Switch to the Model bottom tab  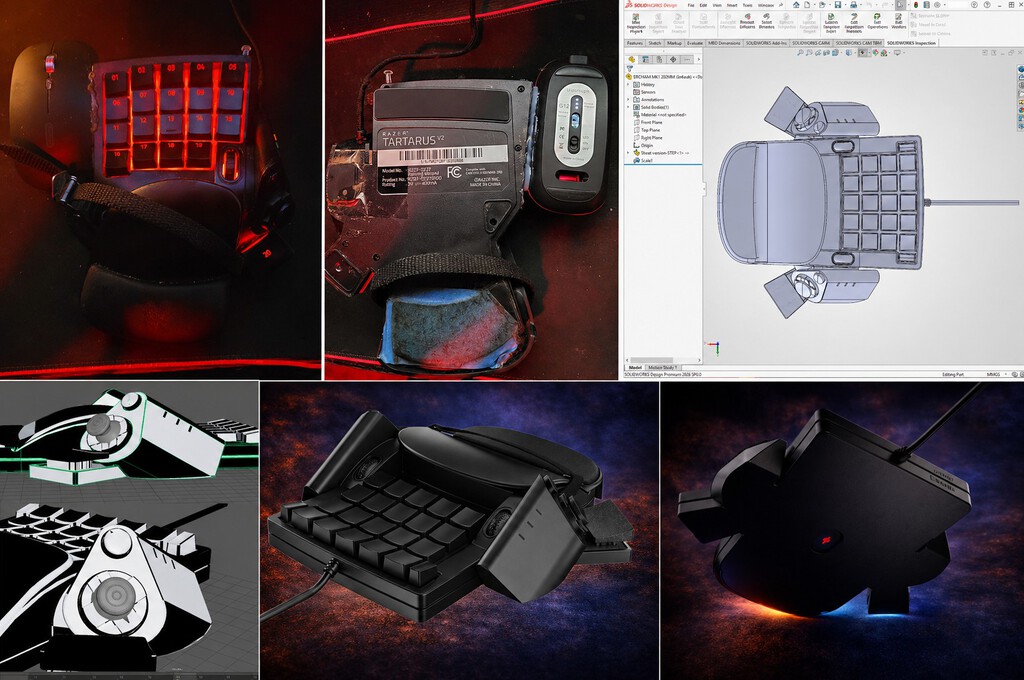tap(635, 368)
